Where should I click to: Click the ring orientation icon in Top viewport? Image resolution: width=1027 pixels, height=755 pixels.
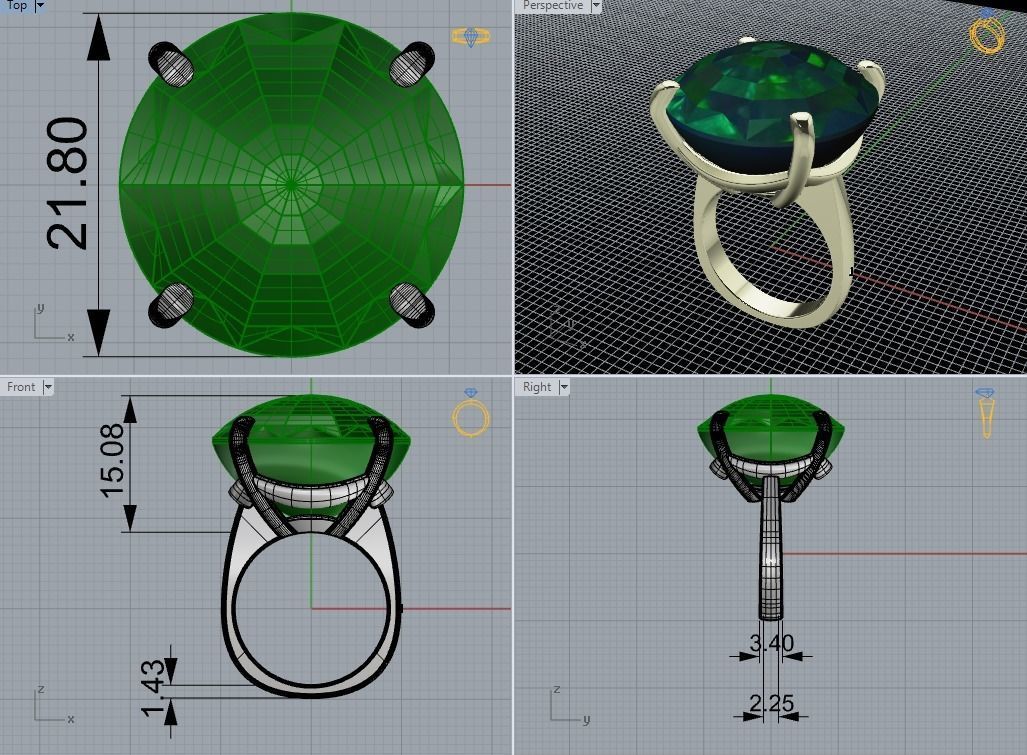(x=470, y=37)
